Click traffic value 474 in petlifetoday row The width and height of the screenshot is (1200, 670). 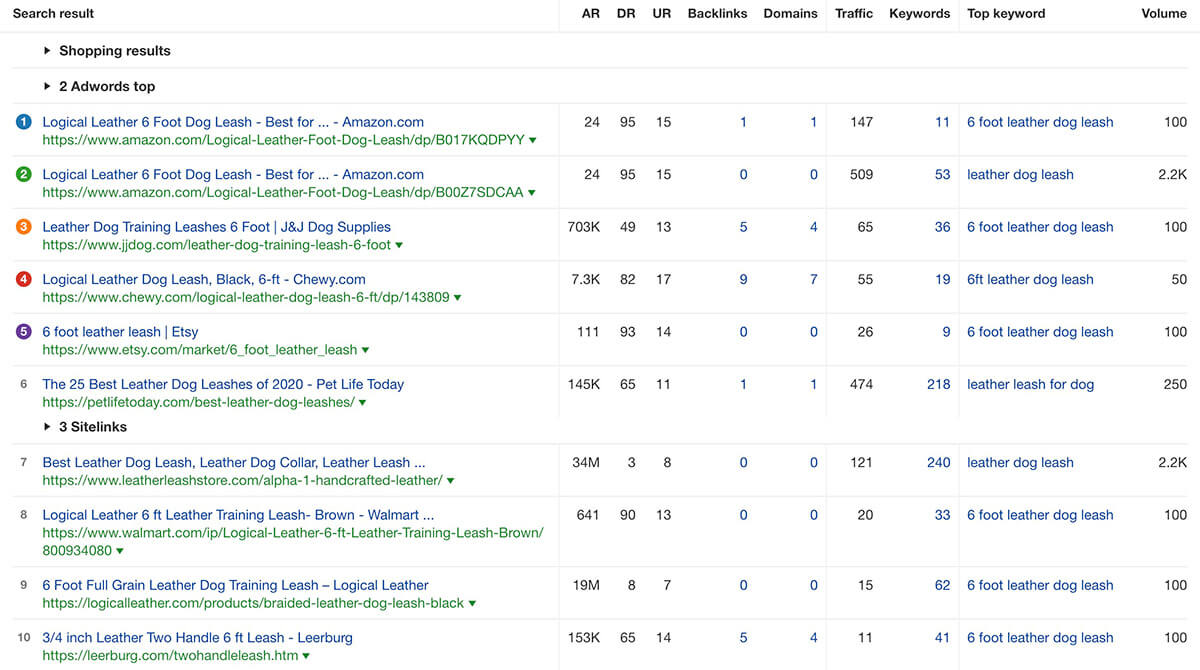861,384
